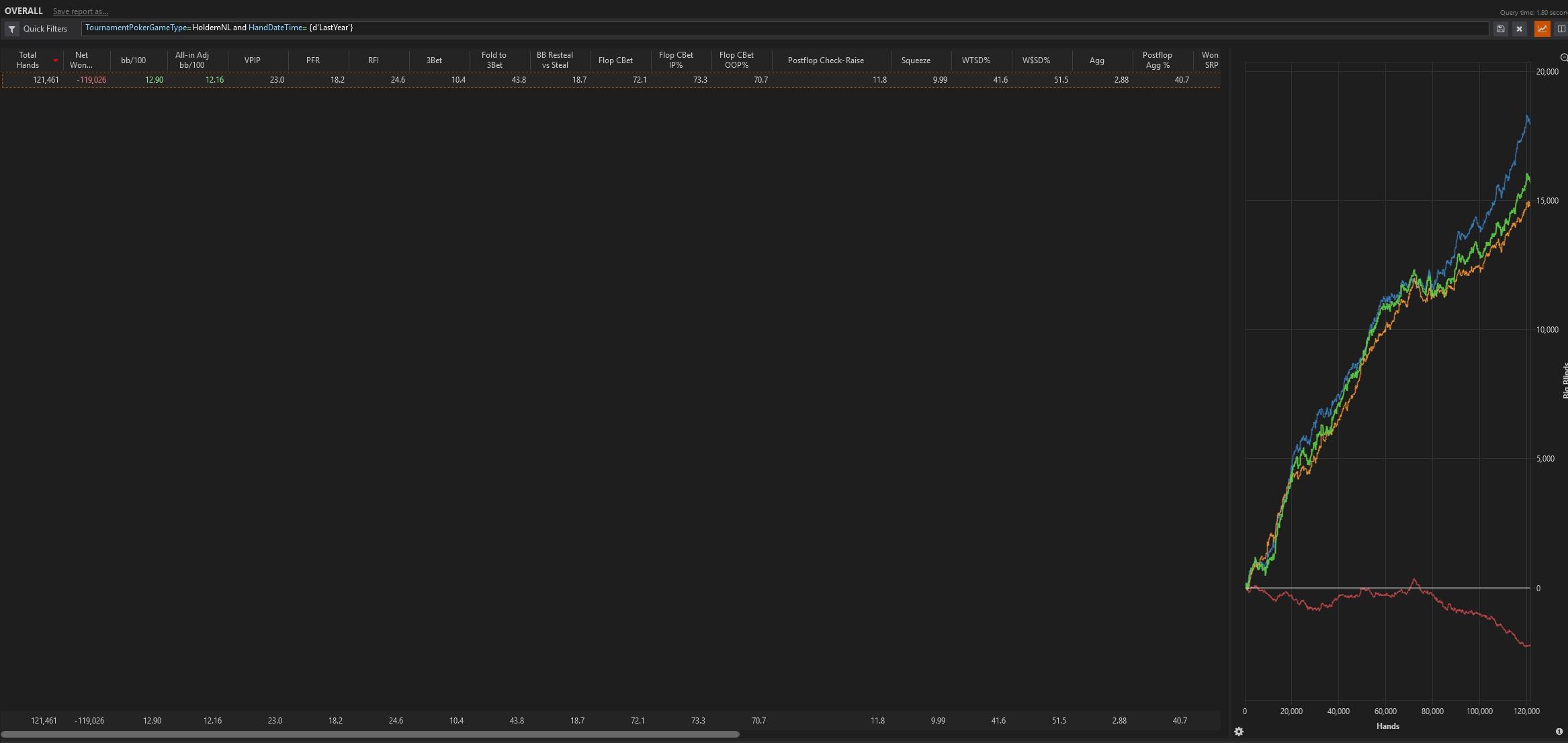Open graph settings gear icon
The width and height of the screenshot is (1568, 743).
pyautogui.click(x=1239, y=732)
